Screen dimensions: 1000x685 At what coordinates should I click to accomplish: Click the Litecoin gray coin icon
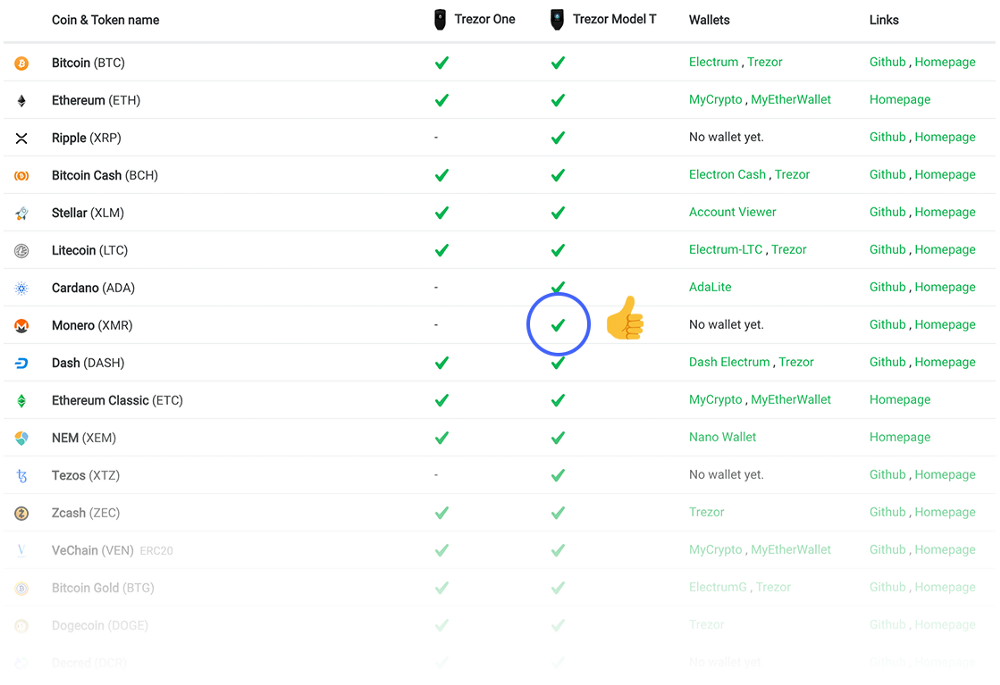[x=21, y=251]
